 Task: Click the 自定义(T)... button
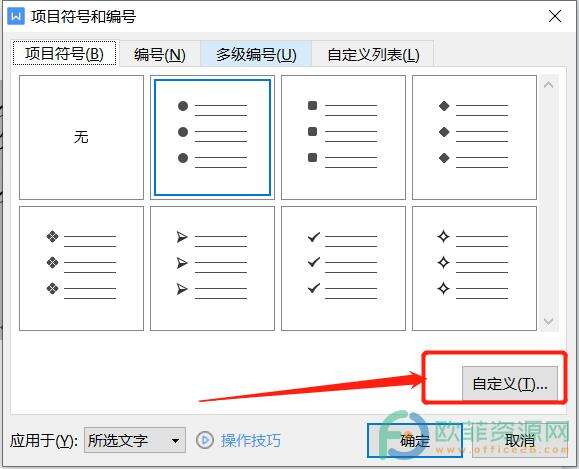[x=510, y=384]
